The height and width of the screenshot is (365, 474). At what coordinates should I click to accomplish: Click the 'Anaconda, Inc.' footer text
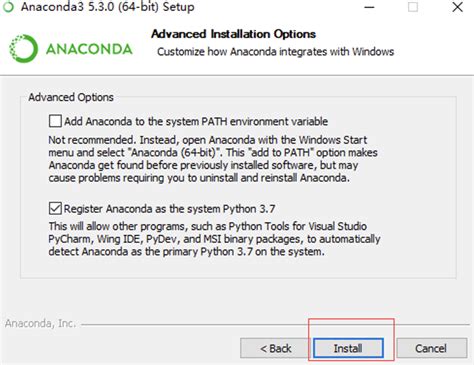pos(40,323)
